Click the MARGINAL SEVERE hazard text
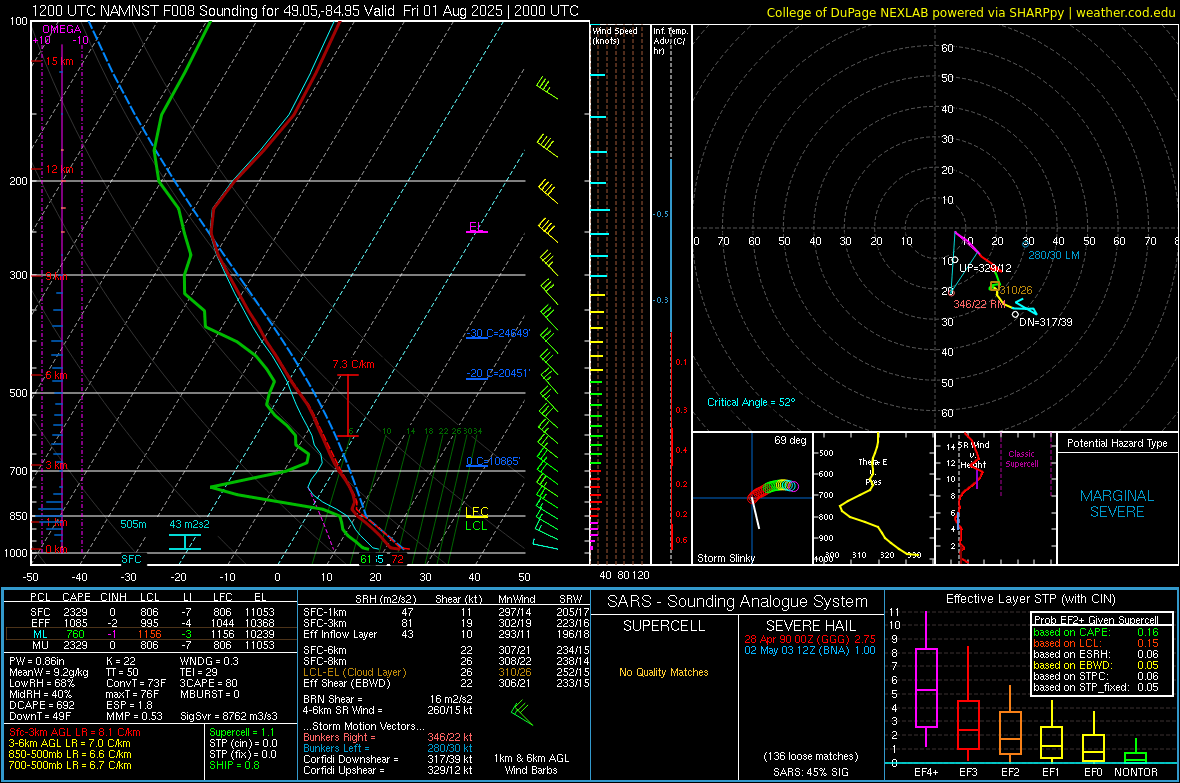 point(1117,504)
